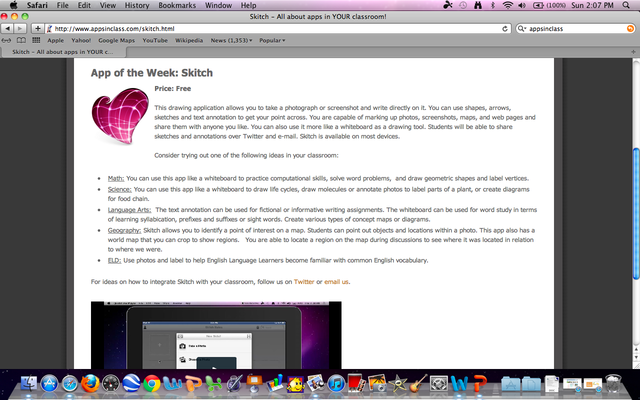Open the Safari menu

(37, 5)
